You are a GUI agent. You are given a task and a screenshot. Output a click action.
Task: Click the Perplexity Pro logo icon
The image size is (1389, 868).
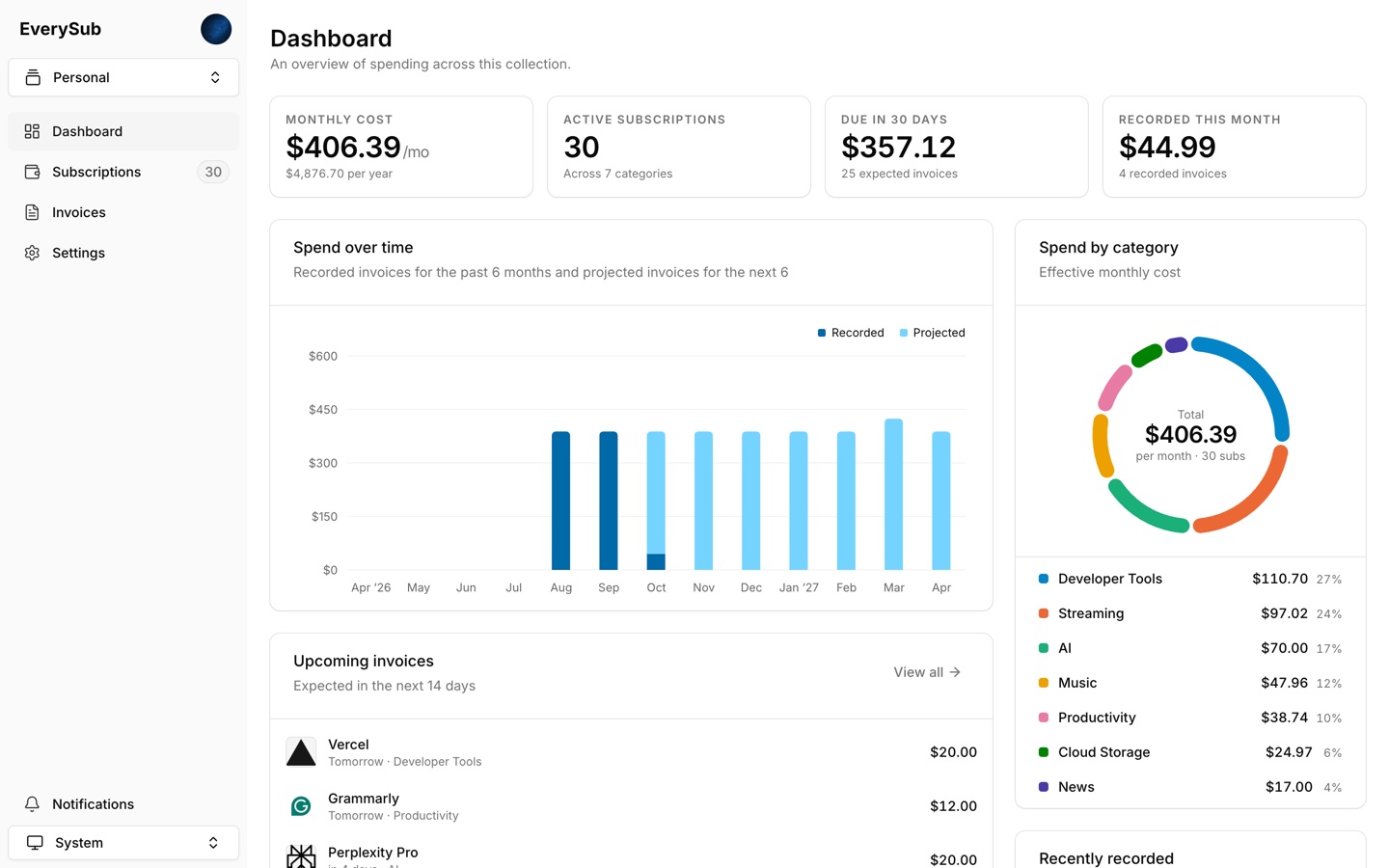(301, 856)
